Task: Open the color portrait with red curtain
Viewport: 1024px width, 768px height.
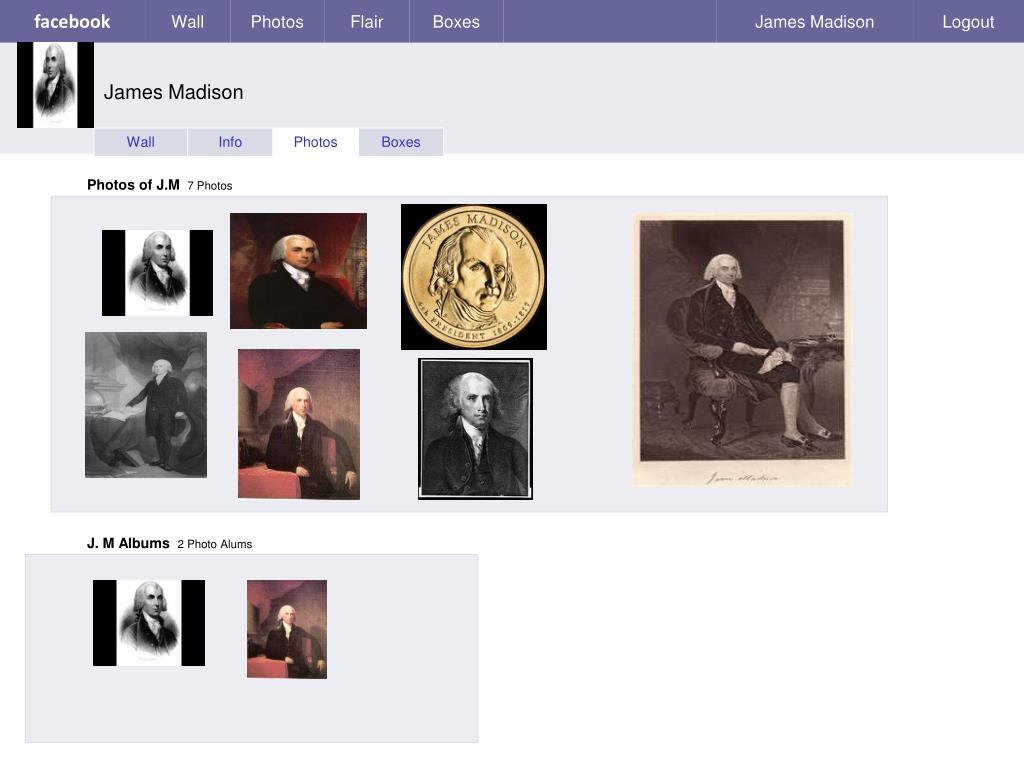Action: point(298,271)
